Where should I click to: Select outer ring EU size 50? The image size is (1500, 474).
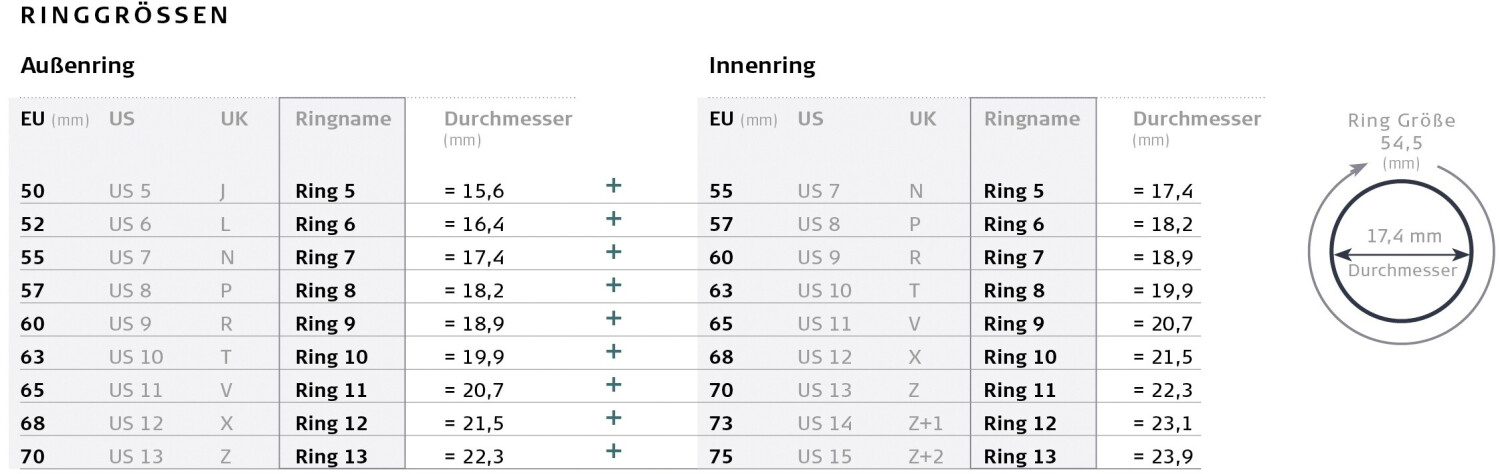click(32, 191)
